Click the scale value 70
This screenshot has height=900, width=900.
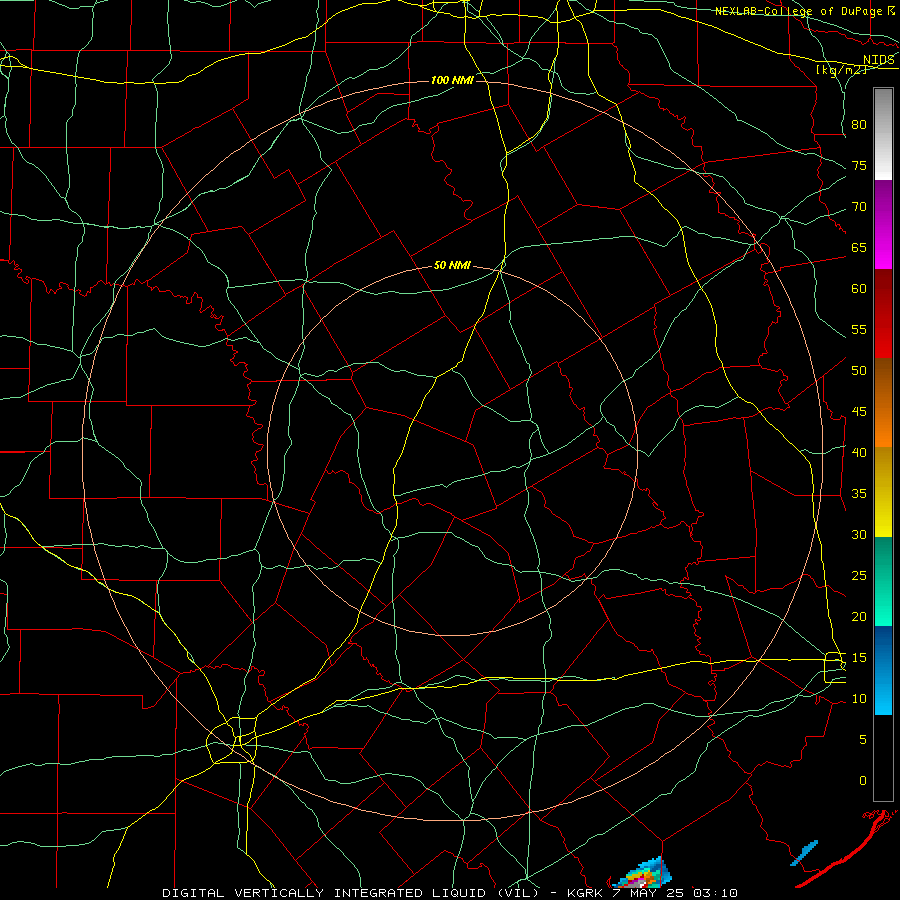(x=859, y=207)
